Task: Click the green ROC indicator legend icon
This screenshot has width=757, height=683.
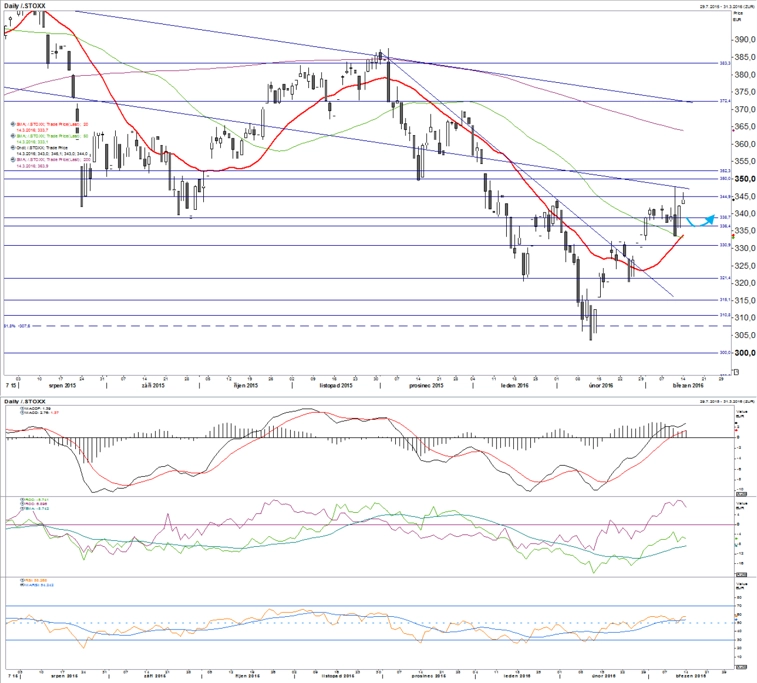Action: [22, 500]
